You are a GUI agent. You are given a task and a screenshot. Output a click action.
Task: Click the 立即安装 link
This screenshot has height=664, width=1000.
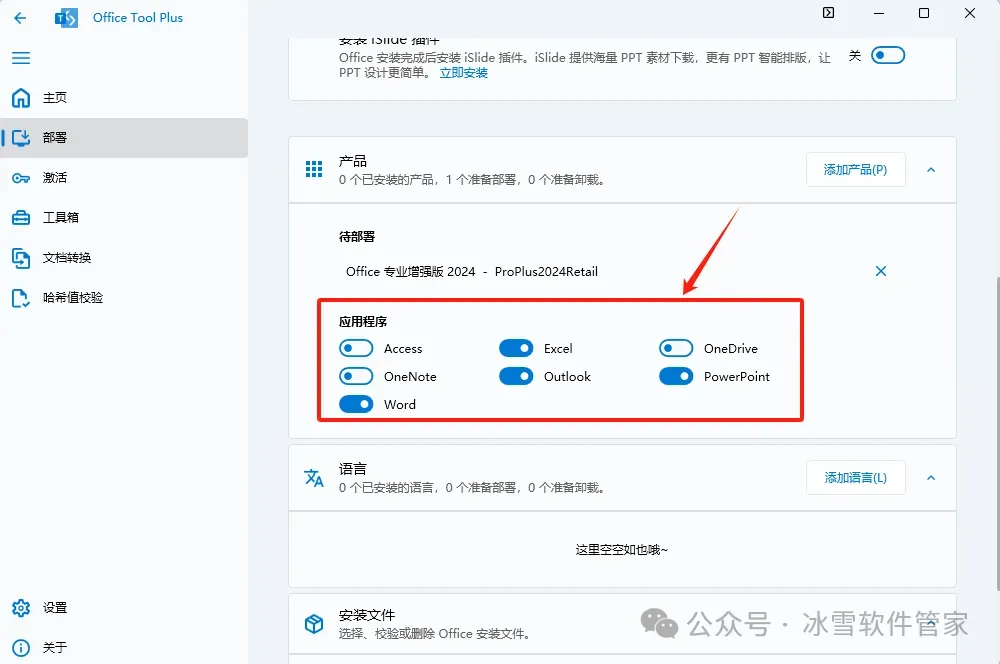[464, 73]
